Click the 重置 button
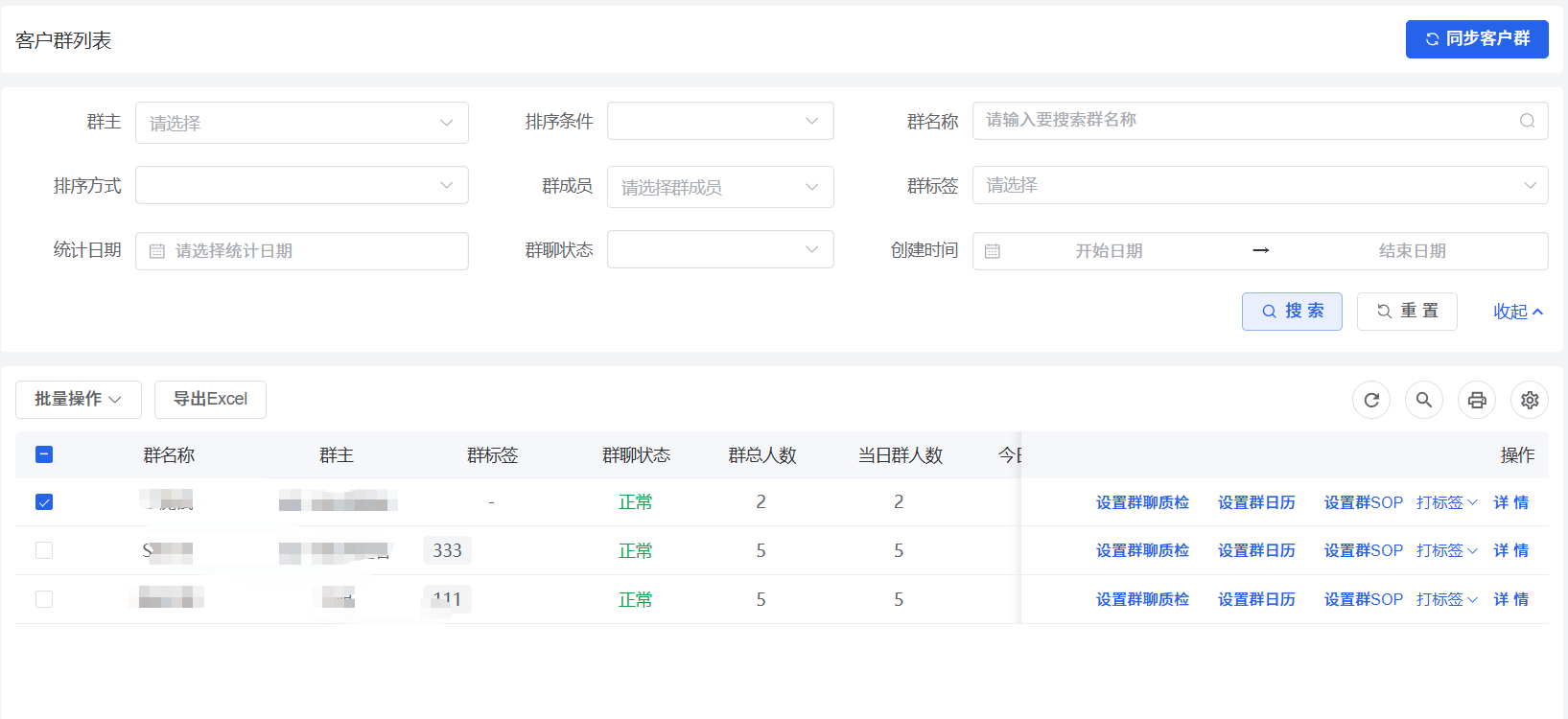The height and width of the screenshot is (719, 1568). point(1407,312)
